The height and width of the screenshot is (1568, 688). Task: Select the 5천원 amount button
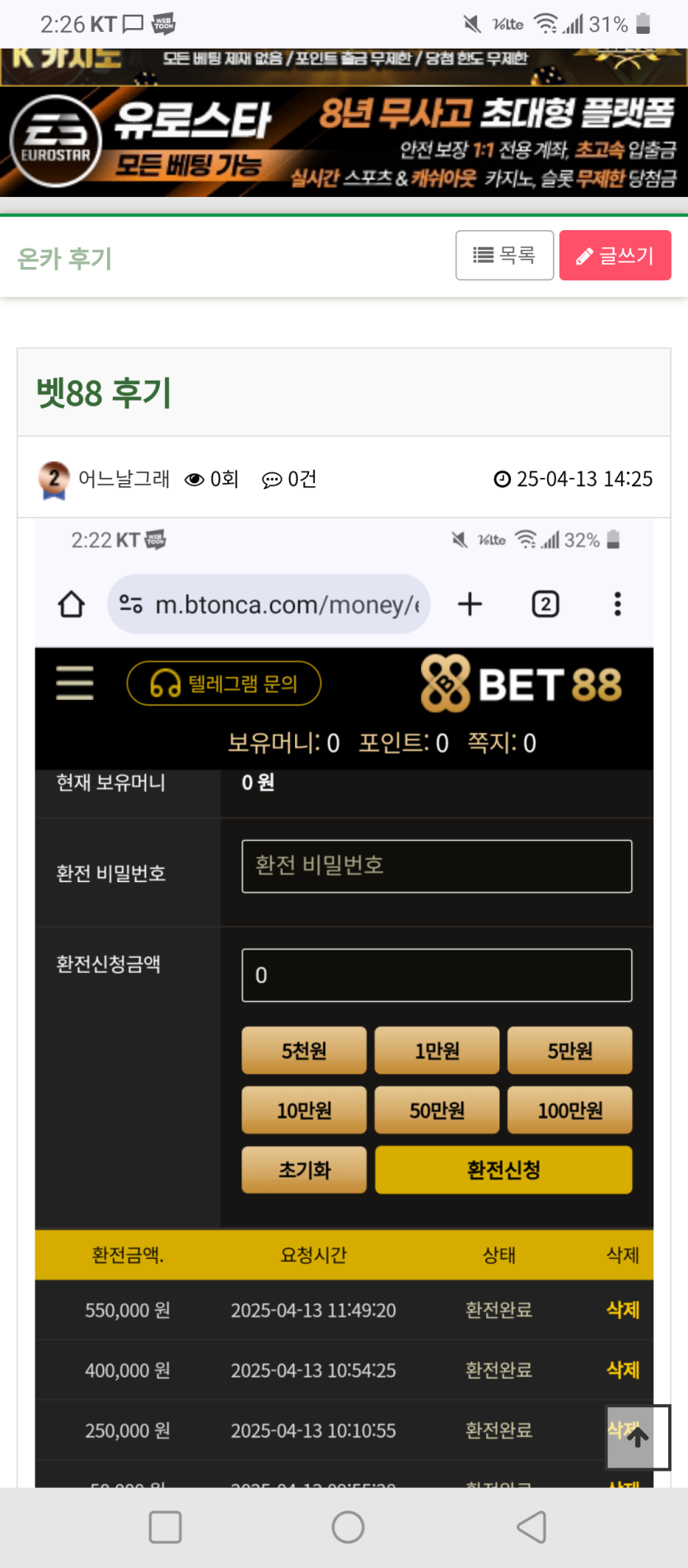[304, 1050]
